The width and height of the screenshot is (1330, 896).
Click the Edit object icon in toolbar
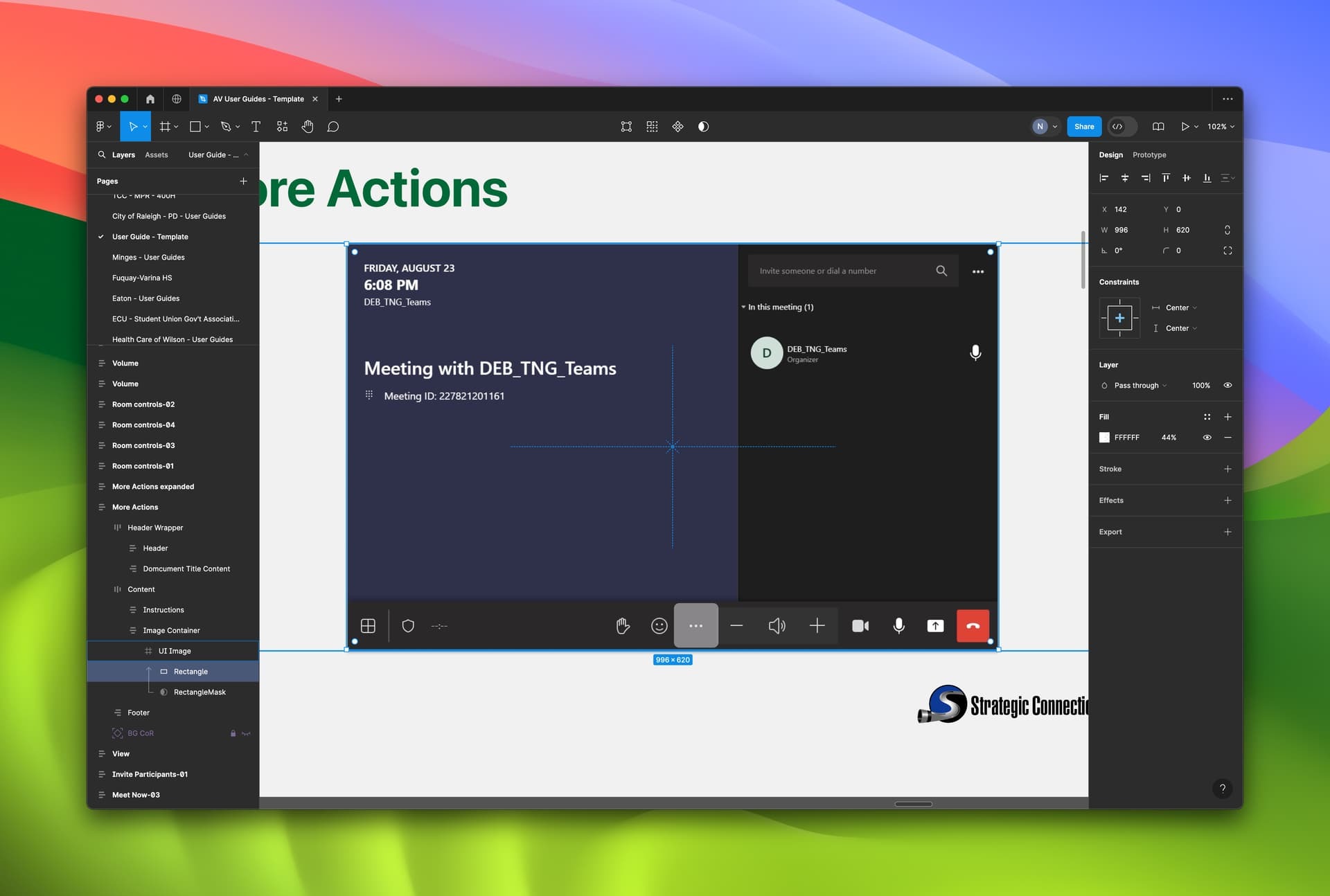[x=626, y=127]
